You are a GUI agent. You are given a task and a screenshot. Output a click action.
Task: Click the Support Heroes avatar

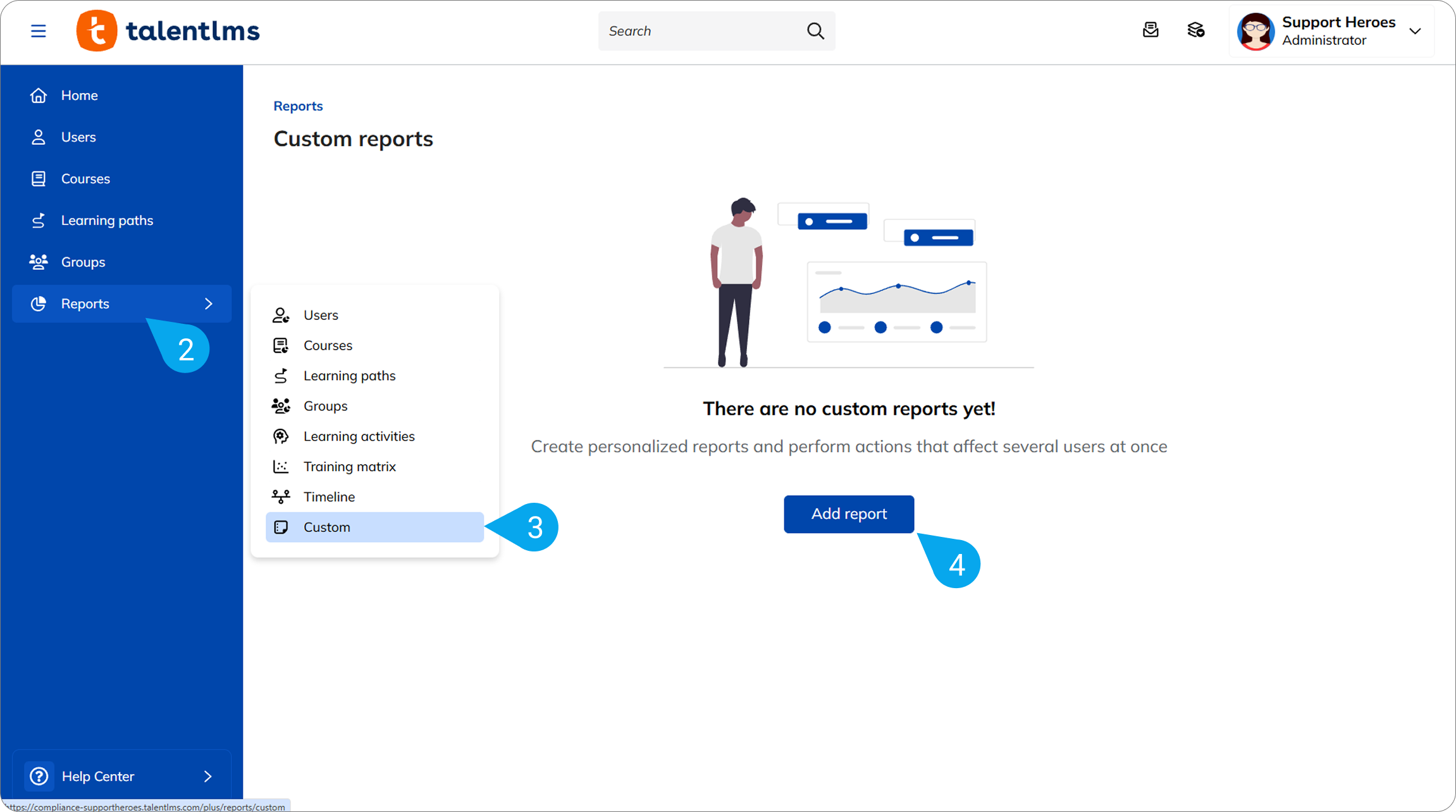click(1255, 31)
